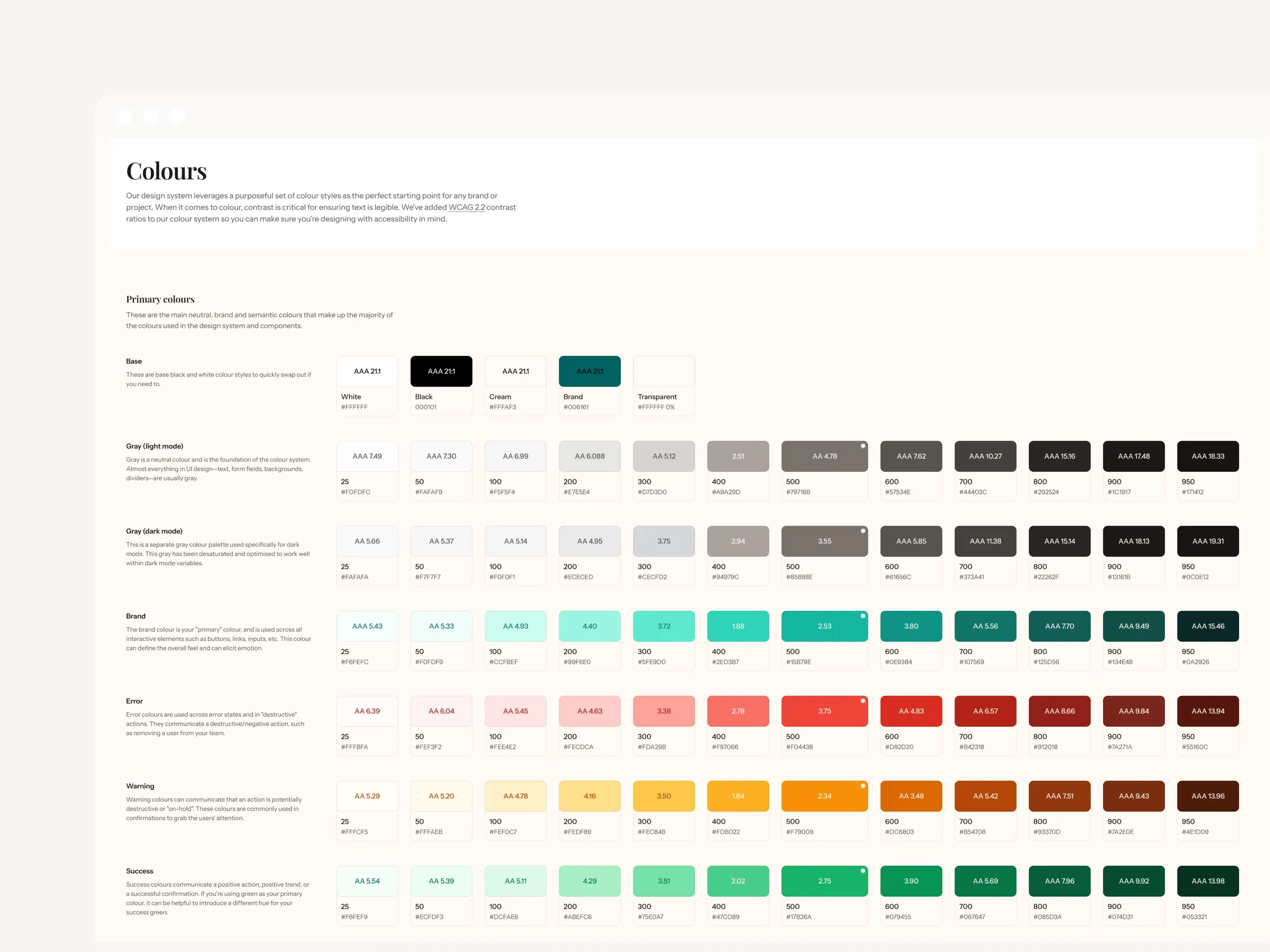Click the Warning row label

pyautogui.click(x=140, y=785)
